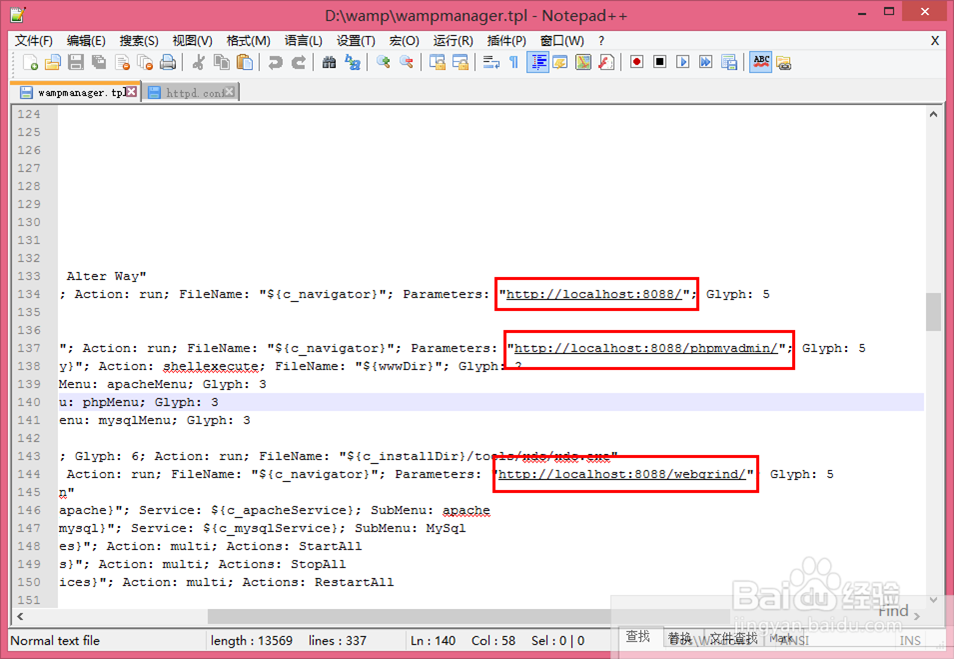954x659 pixels.
Task: Switch to the httpd.conf tab
Action: [191, 92]
